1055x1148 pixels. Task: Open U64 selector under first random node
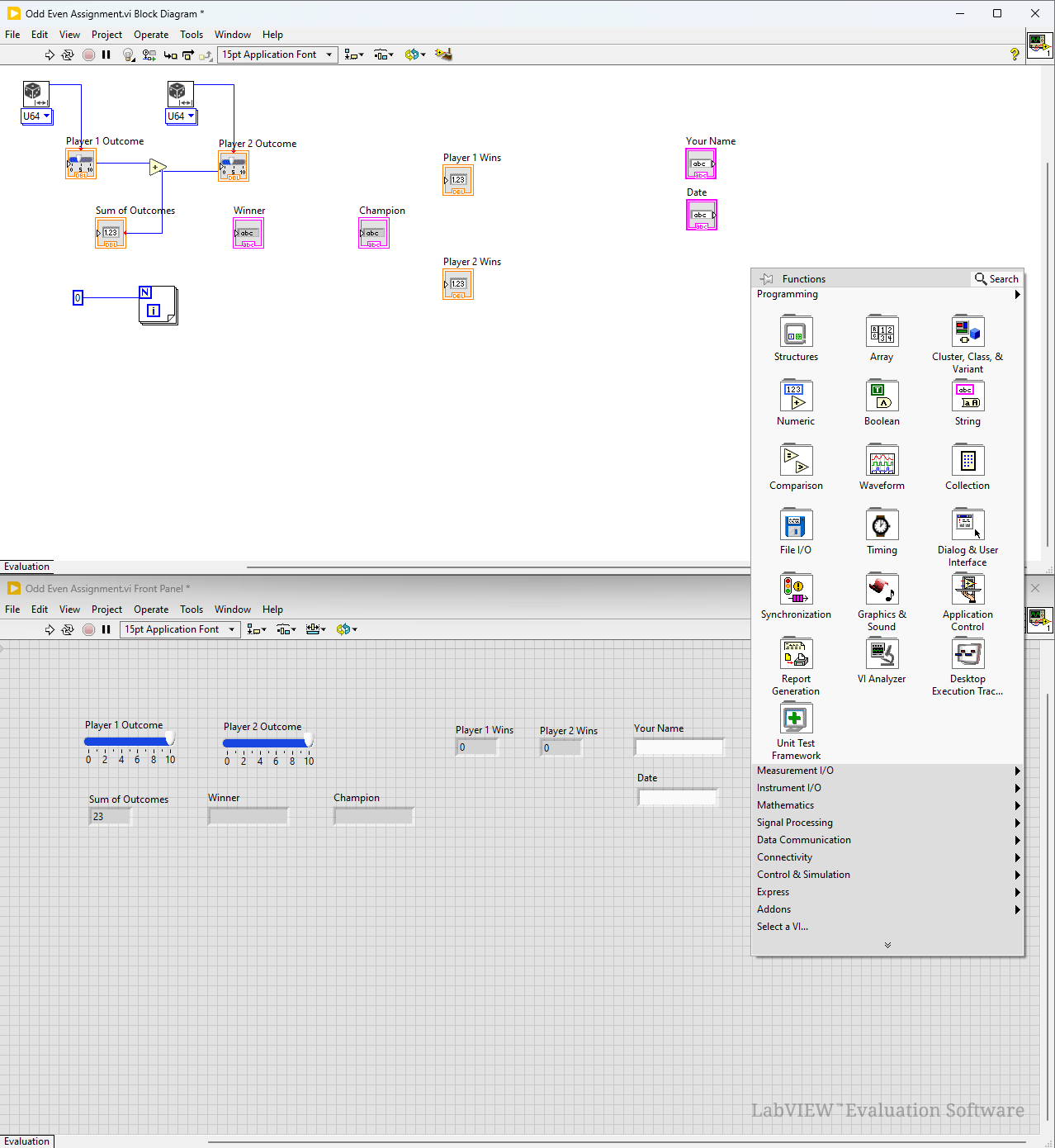[x=36, y=116]
